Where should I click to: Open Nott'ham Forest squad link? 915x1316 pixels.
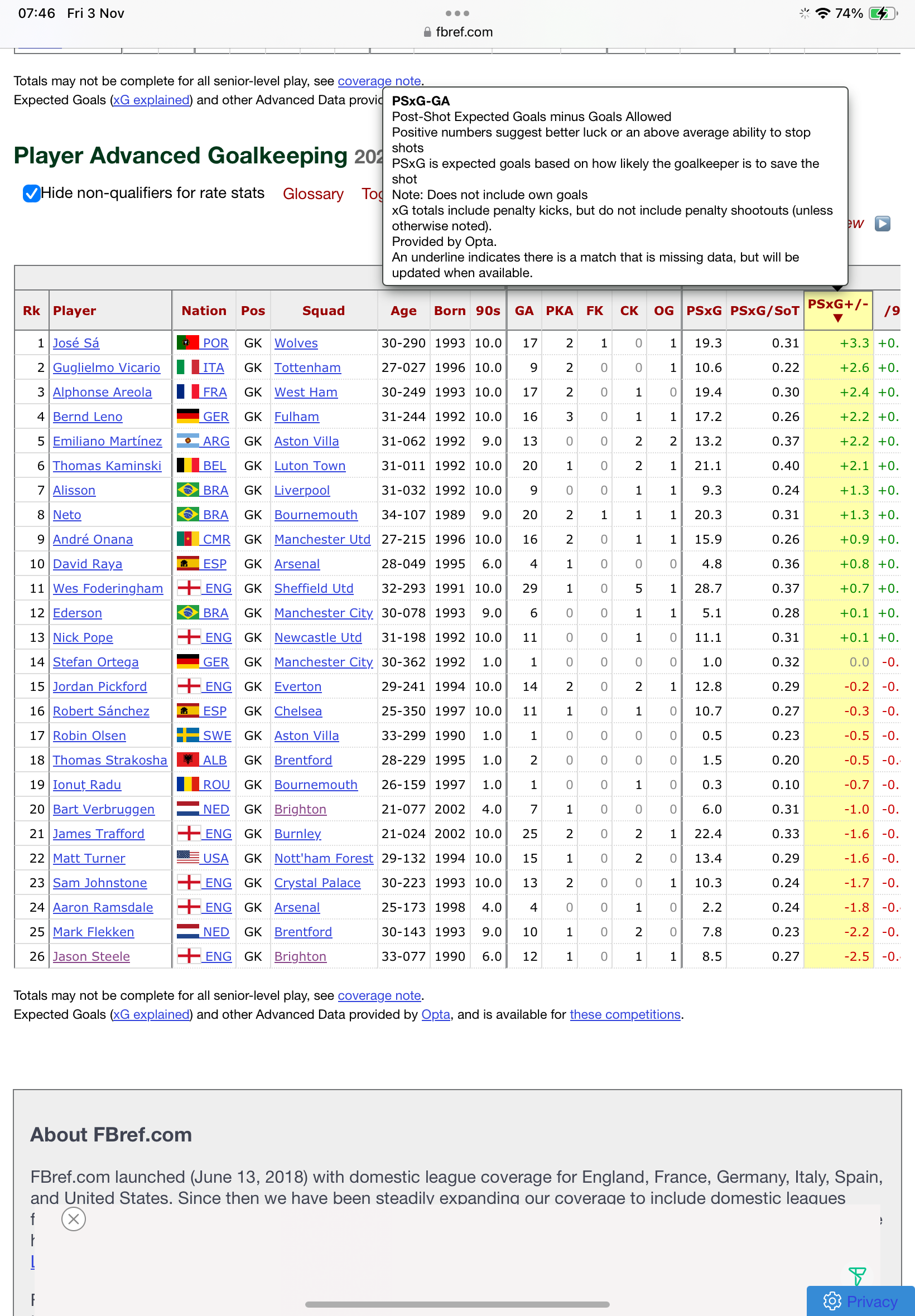[324, 858]
